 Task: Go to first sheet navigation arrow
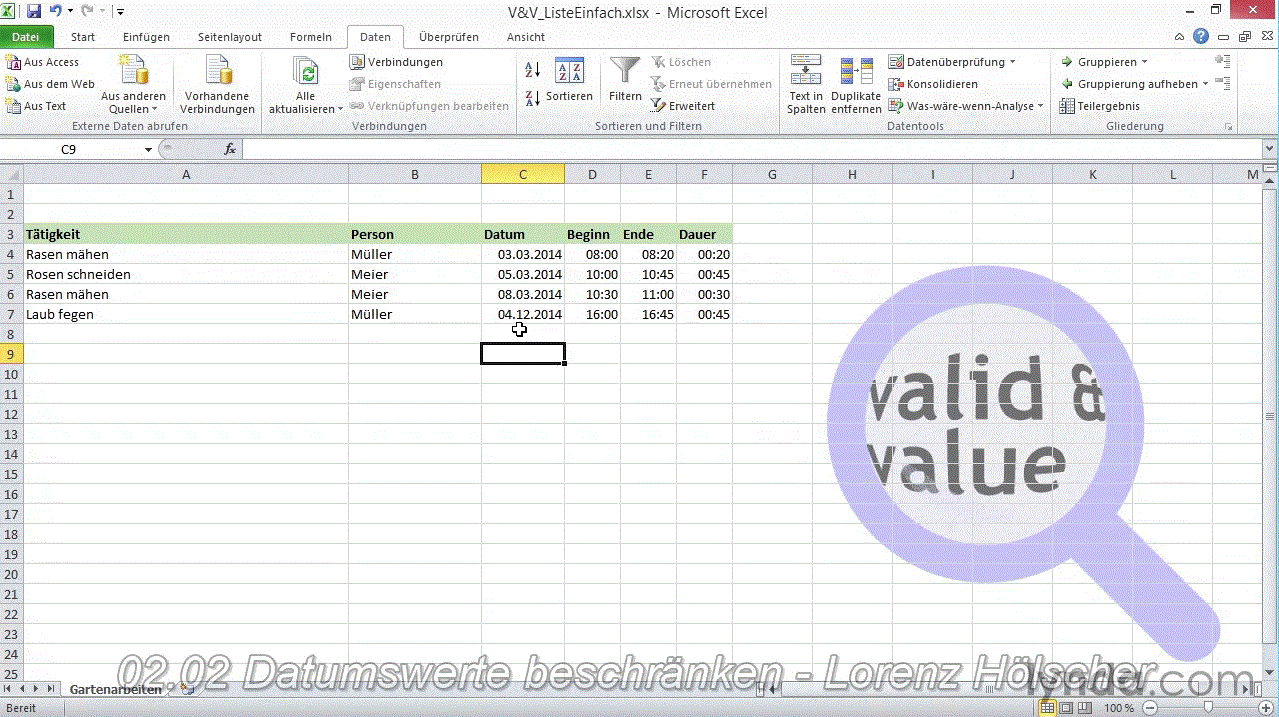coord(9,690)
